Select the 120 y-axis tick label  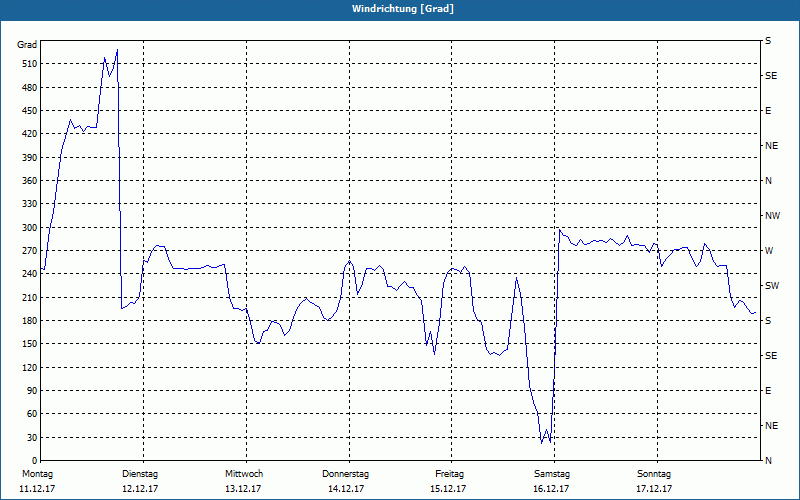(x=29, y=367)
